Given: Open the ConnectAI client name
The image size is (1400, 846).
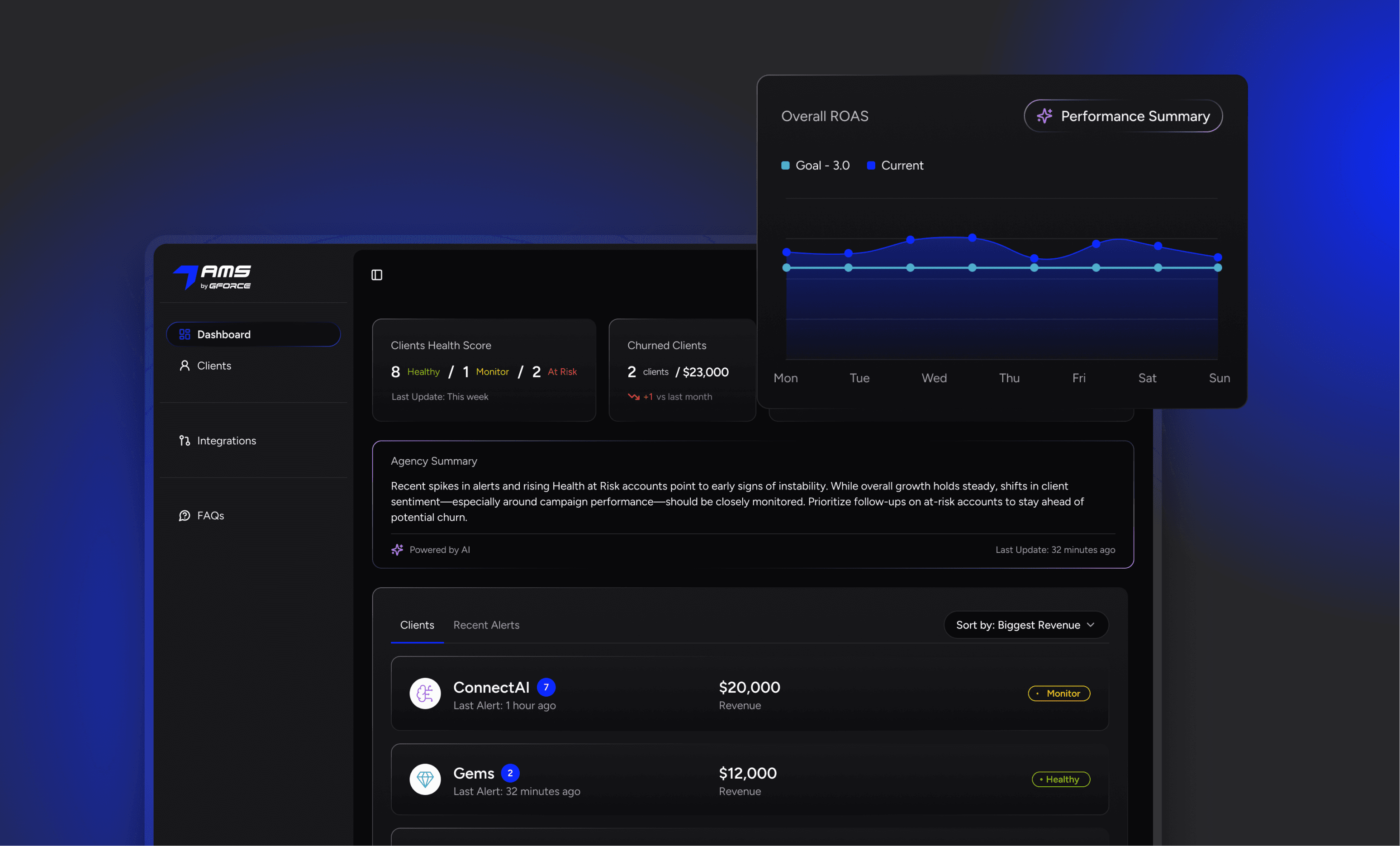Looking at the screenshot, I should pos(492,687).
